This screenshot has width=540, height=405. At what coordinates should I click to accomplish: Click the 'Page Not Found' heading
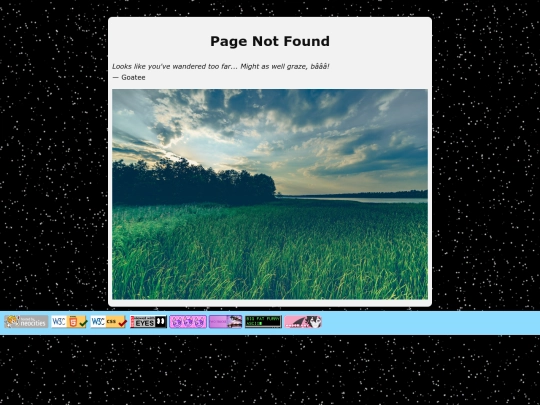[x=270, y=41]
